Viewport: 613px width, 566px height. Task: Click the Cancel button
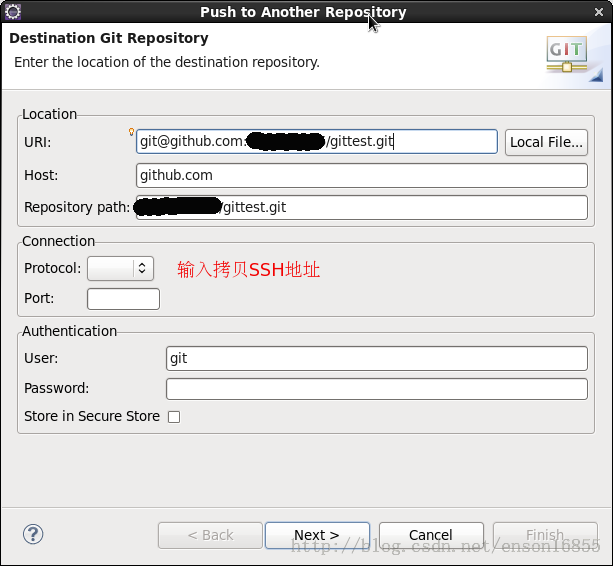point(431,535)
